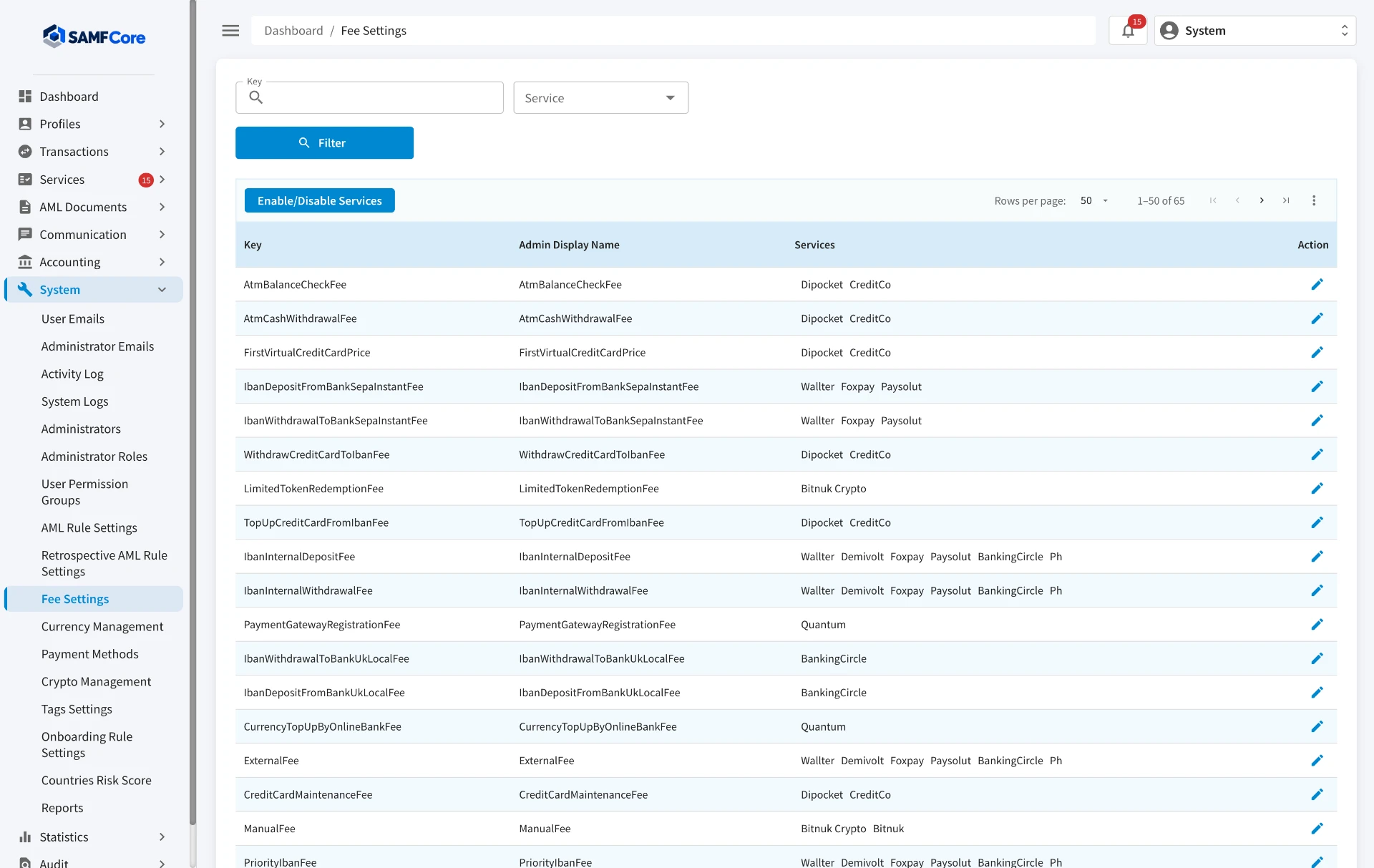
Task: Click the sidebar vertical scrollbar
Action: click(x=193, y=411)
